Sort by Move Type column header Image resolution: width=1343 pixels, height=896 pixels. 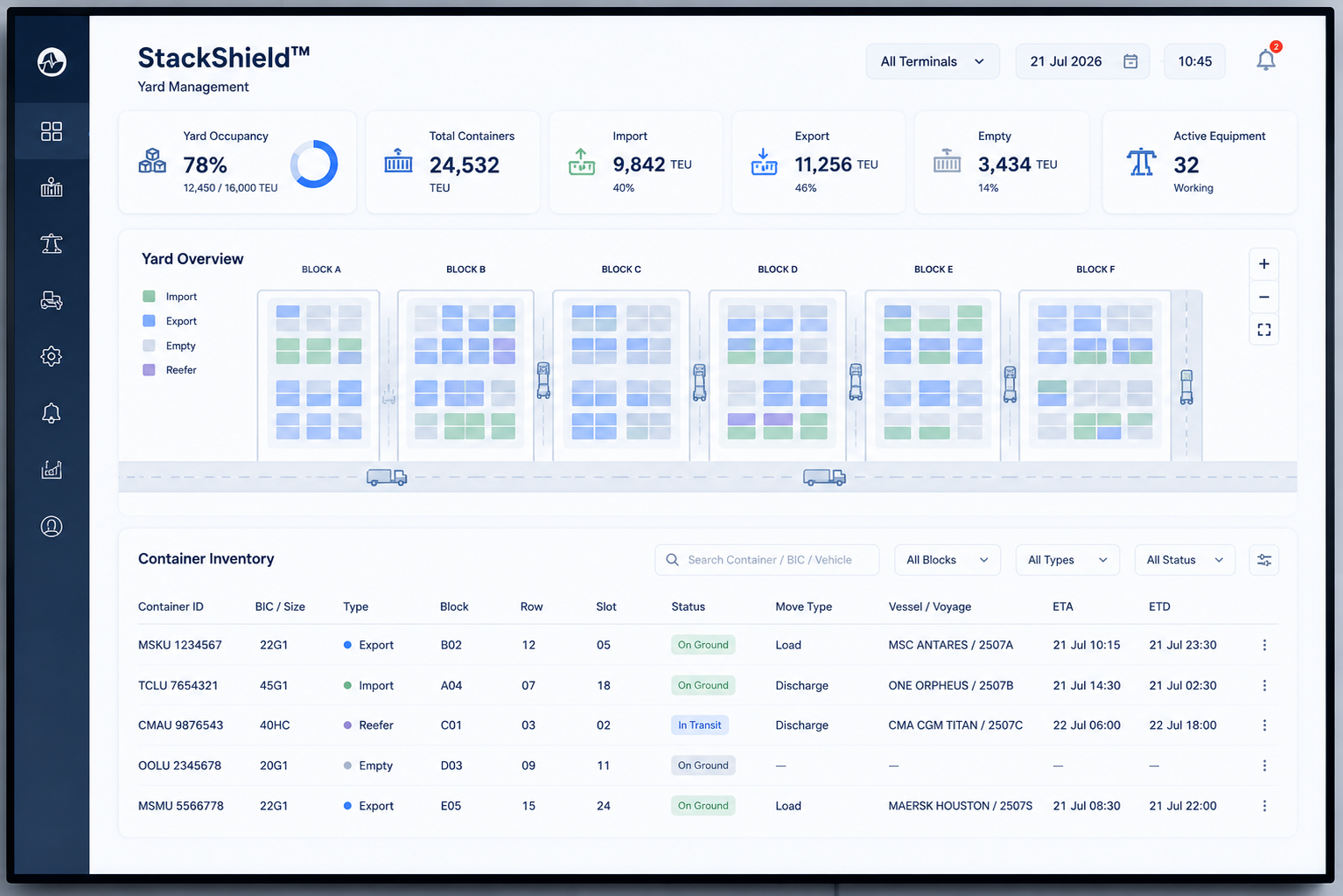(803, 606)
